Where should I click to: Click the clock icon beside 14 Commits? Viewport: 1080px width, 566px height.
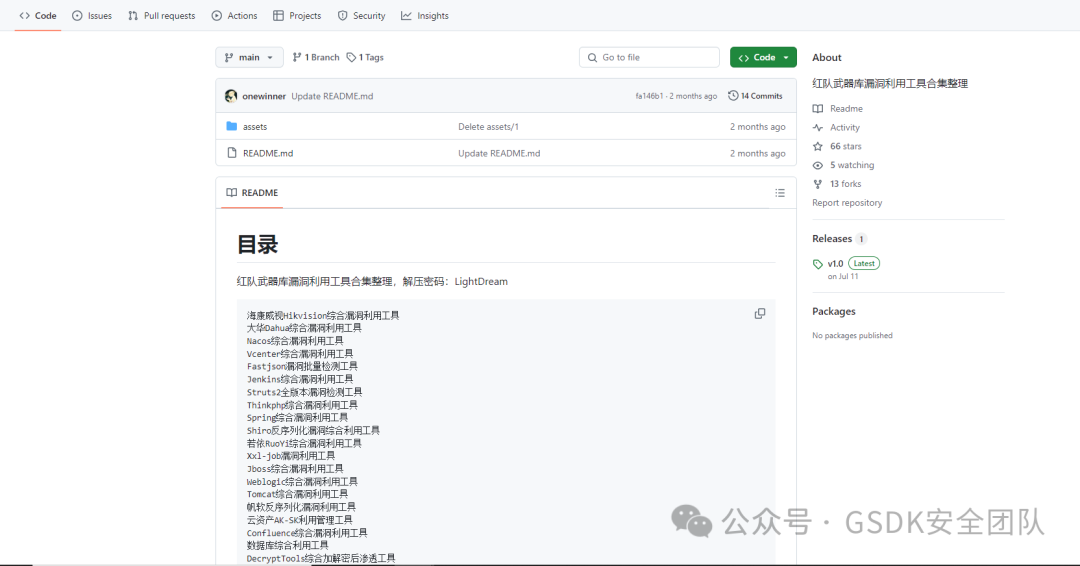733,96
